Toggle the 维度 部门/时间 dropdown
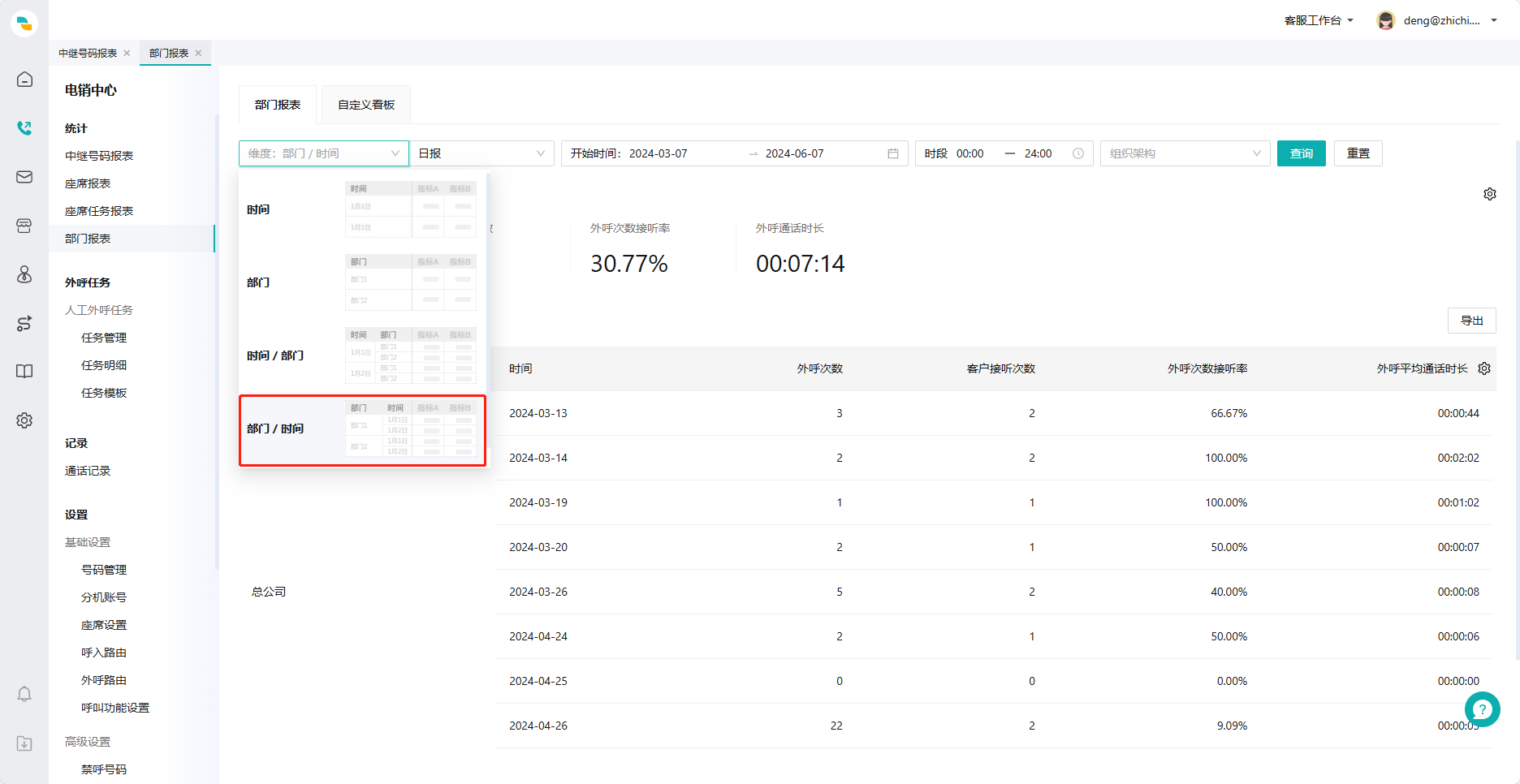The image size is (1520, 784). (x=324, y=153)
